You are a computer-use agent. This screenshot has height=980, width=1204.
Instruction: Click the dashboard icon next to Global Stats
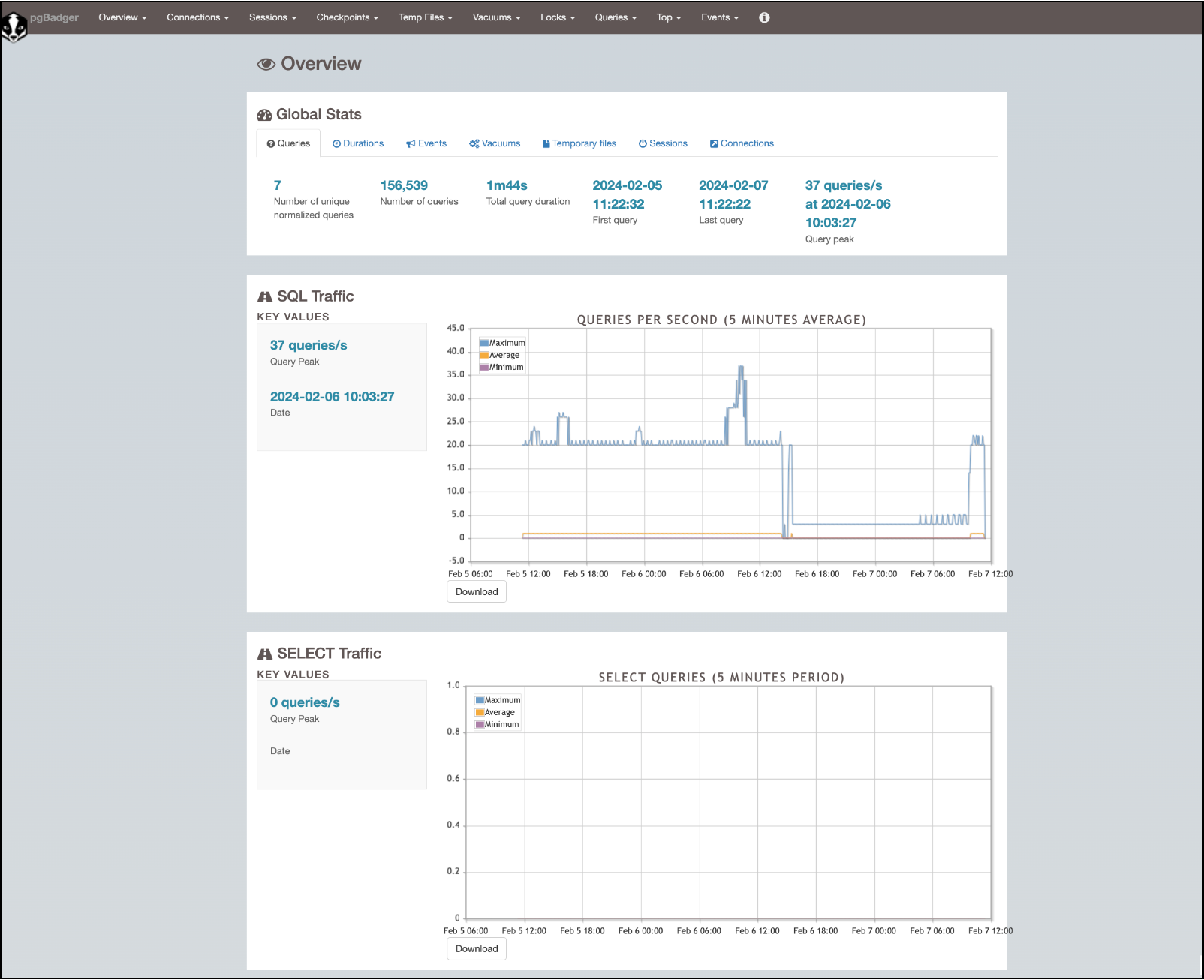click(264, 115)
